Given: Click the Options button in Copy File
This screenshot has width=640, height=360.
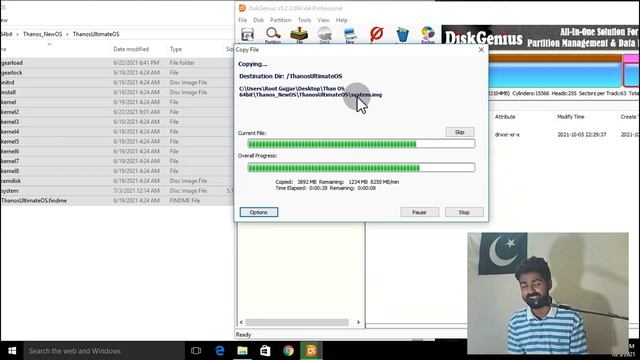Looking at the screenshot, I should point(259,212).
